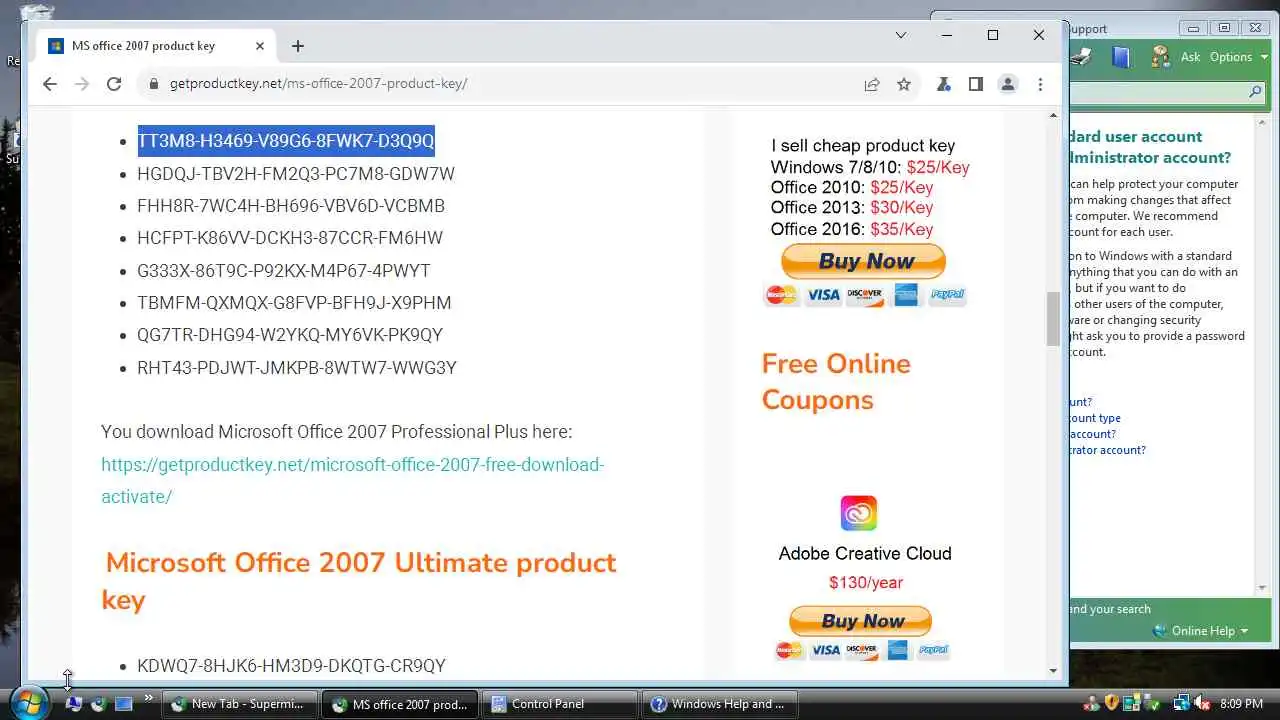Click the Windows 7/8/10 $25/Key text
Viewport: 1280px width, 720px height.
(869, 167)
